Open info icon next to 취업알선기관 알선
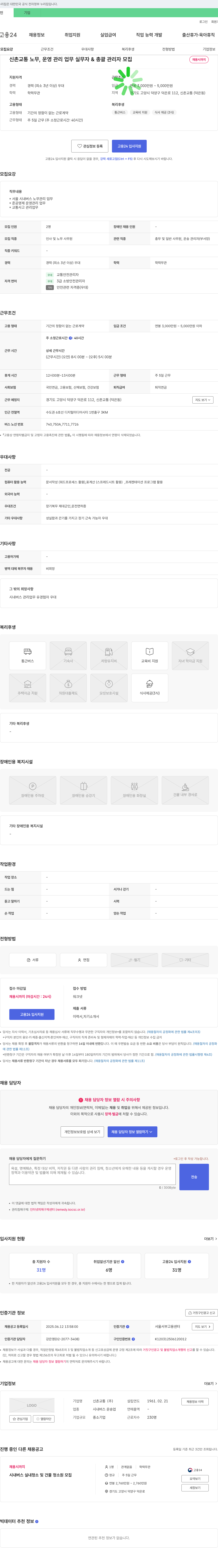 pos(123,1262)
